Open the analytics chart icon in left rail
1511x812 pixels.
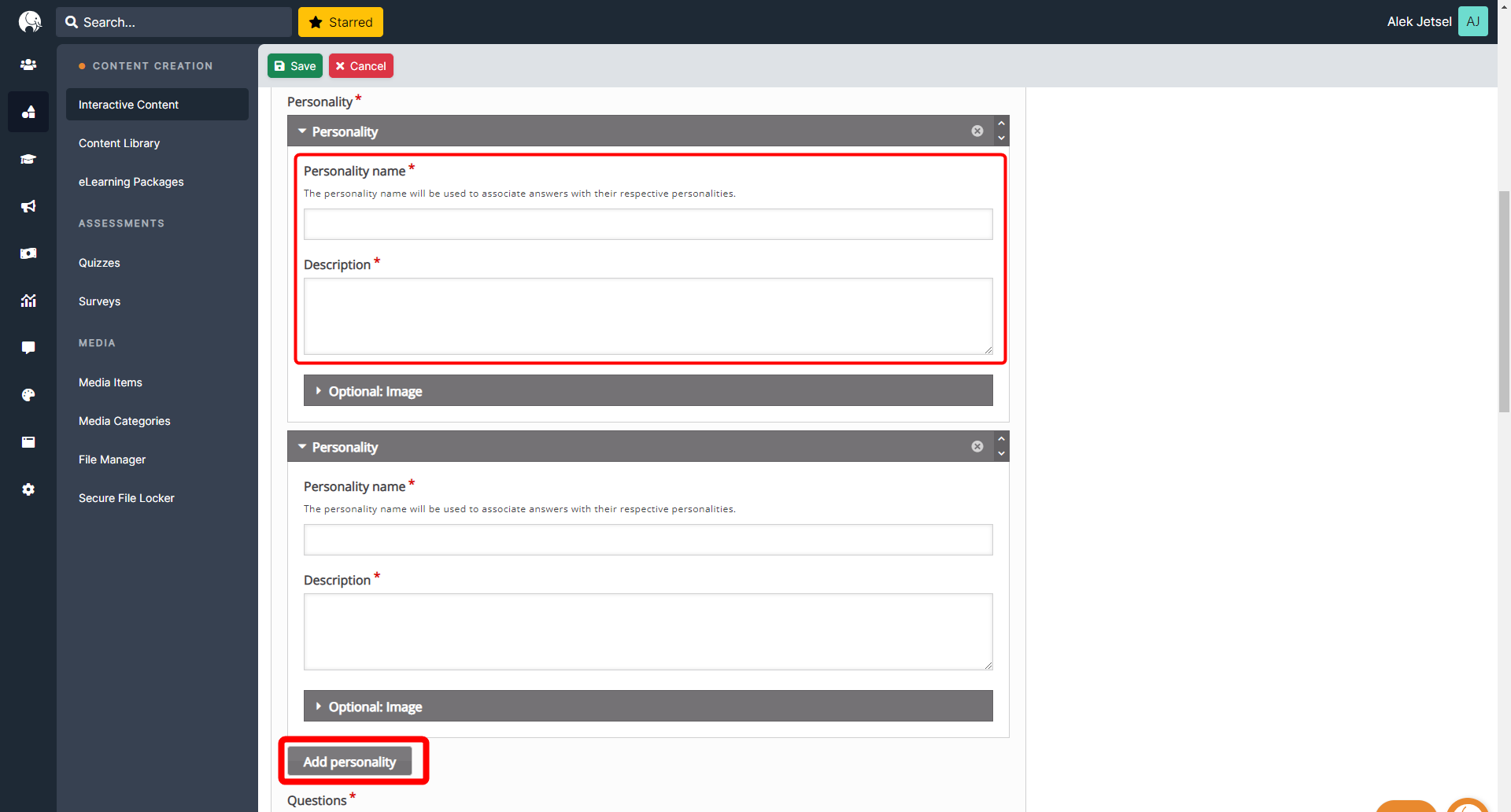coord(28,301)
